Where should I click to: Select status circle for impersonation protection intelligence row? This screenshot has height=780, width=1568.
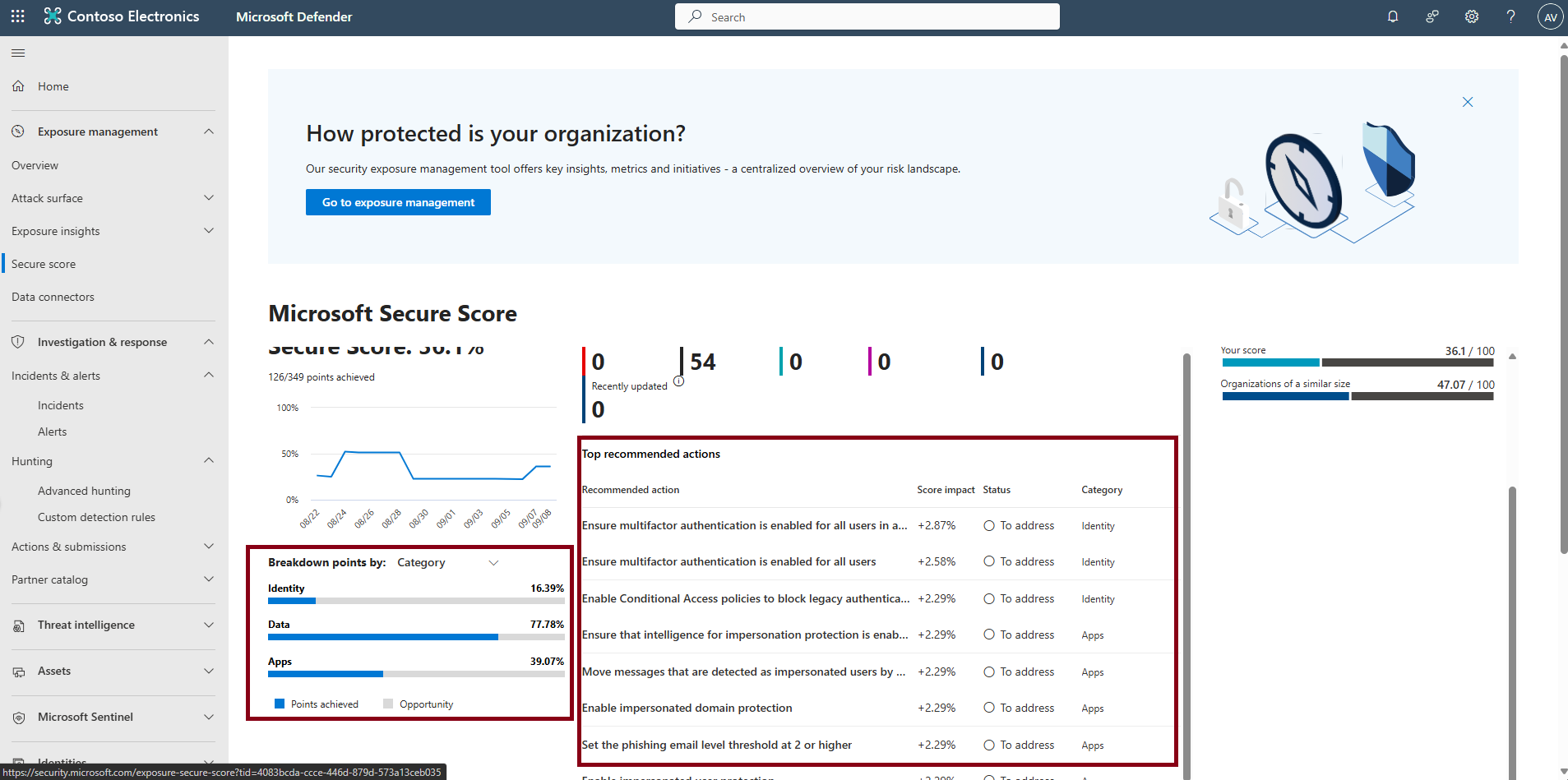click(x=989, y=635)
